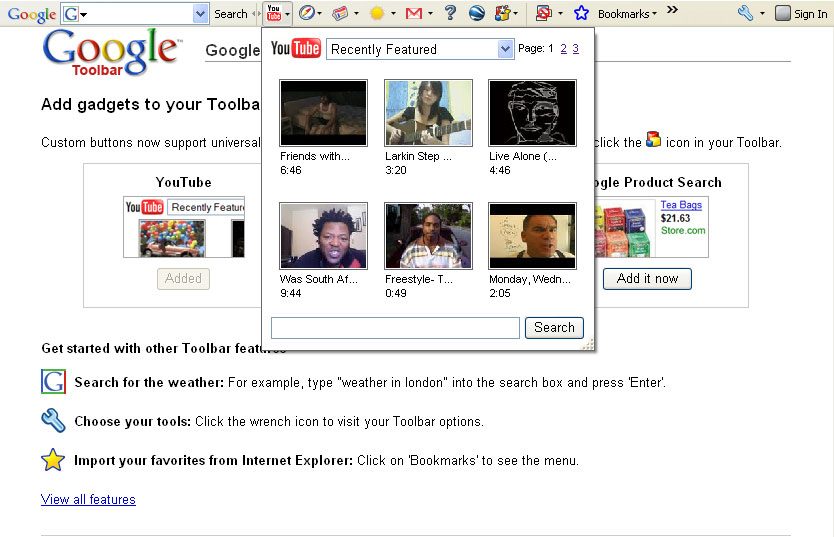This screenshot has width=834, height=537.
Task: Click the popup blocker icon
Action: (x=543, y=13)
